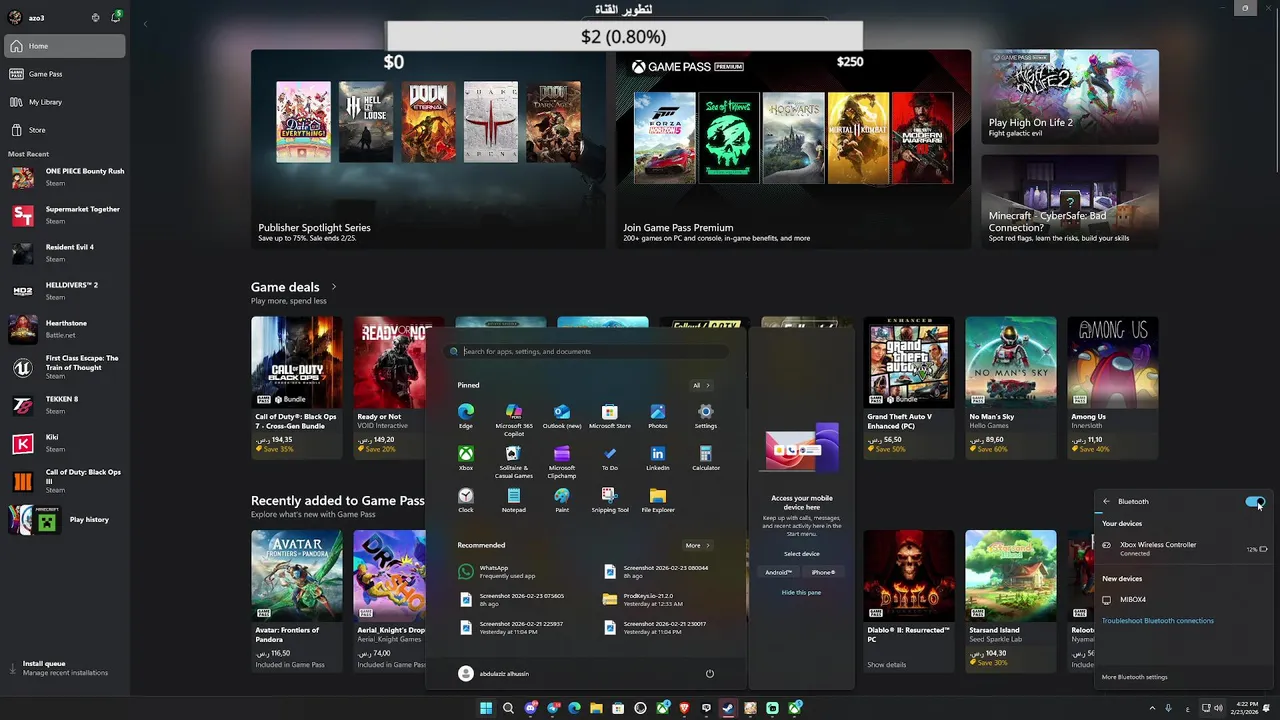Open Among Us deal card
Image resolution: width=1280 pixels, height=720 pixels.
(x=1112, y=388)
